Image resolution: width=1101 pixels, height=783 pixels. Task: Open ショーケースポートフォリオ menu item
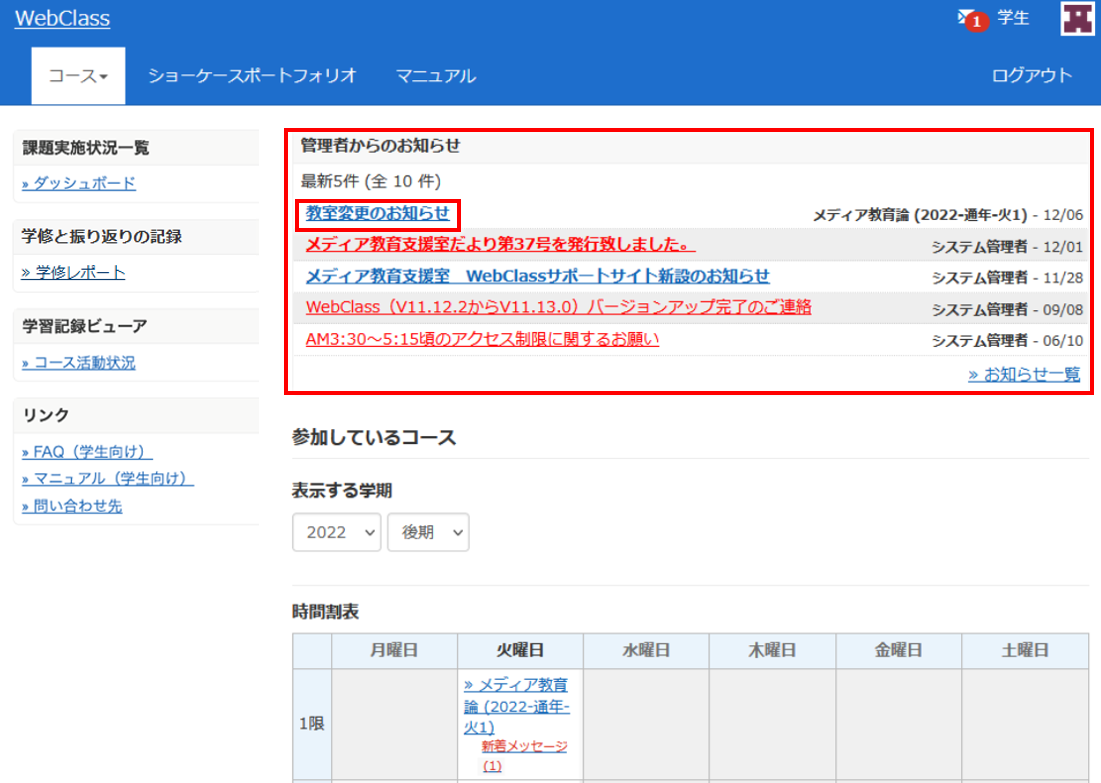(x=252, y=76)
